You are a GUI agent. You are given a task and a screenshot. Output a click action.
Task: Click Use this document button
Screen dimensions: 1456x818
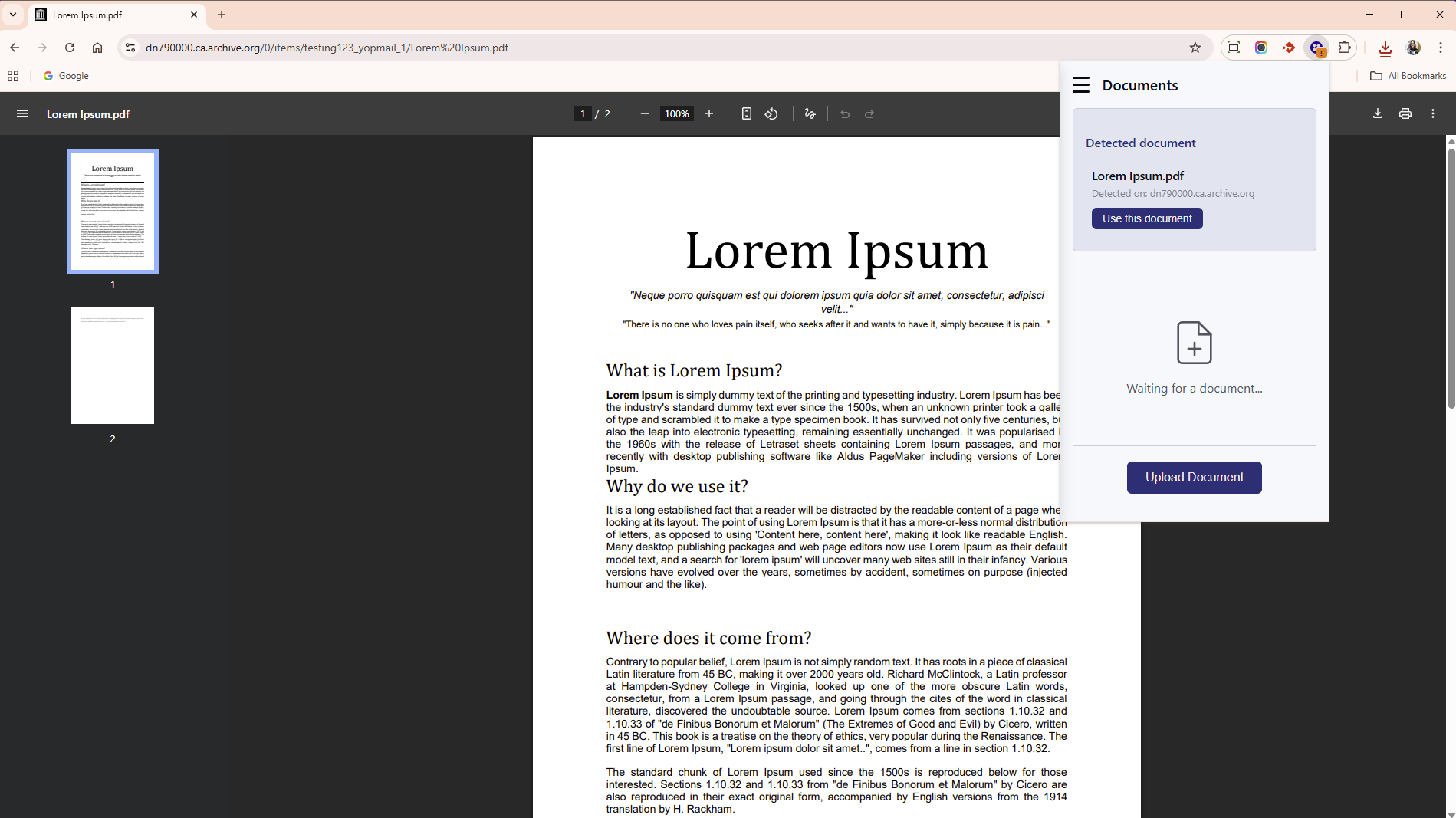tap(1147, 218)
